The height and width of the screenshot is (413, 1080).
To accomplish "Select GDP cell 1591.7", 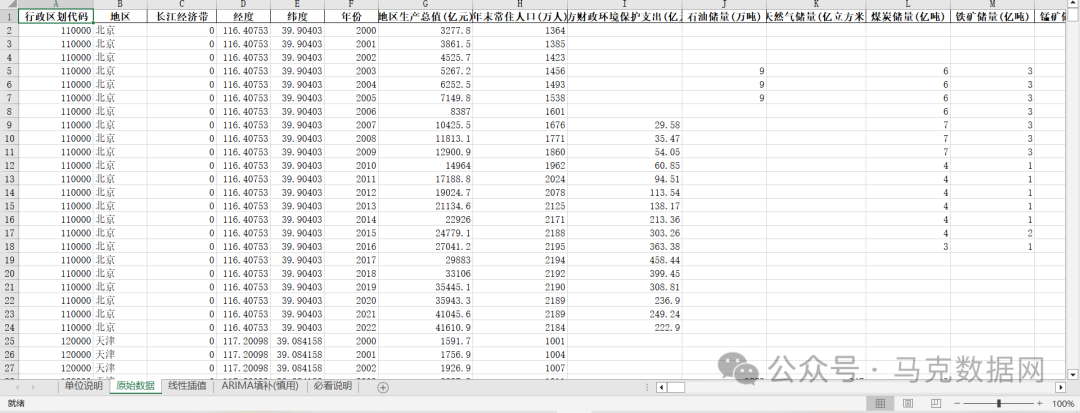I will point(426,341).
